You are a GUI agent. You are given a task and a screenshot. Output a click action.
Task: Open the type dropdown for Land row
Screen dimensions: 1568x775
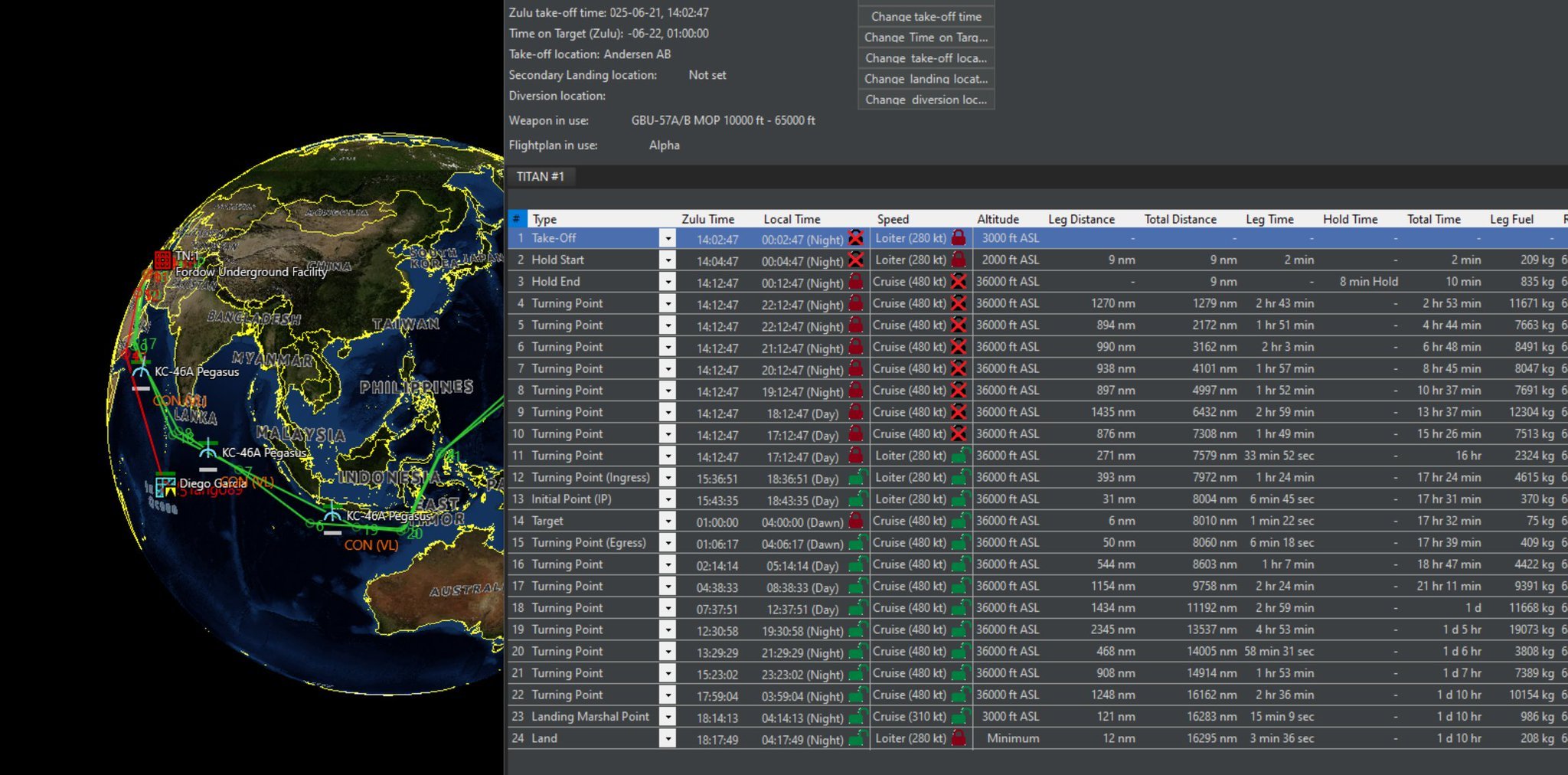[668, 738]
